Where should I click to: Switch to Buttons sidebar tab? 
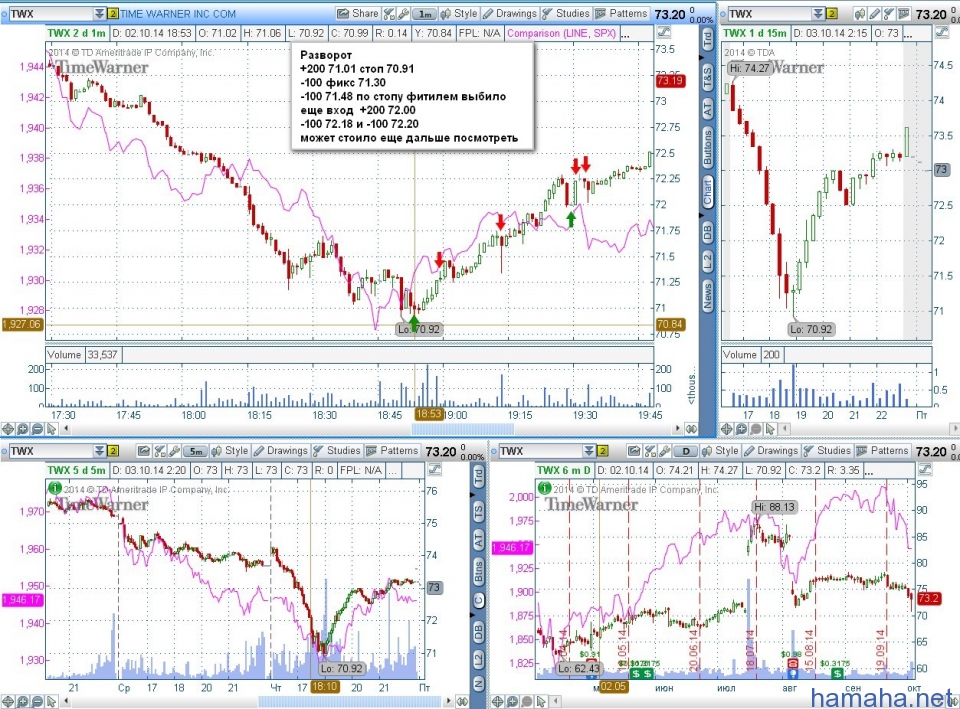pyautogui.click(x=707, y=148)
